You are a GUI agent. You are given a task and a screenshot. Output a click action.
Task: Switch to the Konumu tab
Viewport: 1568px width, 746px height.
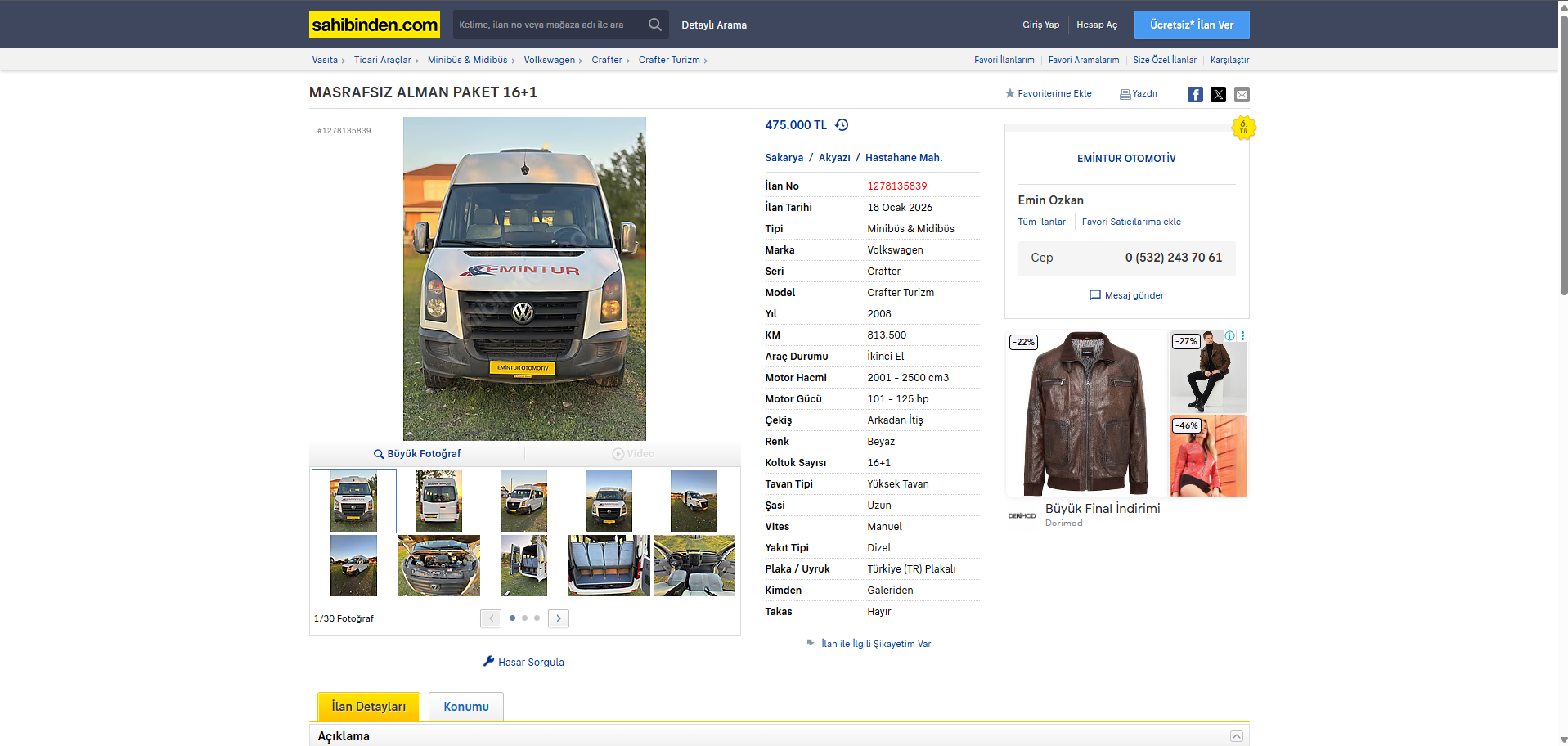466,707
